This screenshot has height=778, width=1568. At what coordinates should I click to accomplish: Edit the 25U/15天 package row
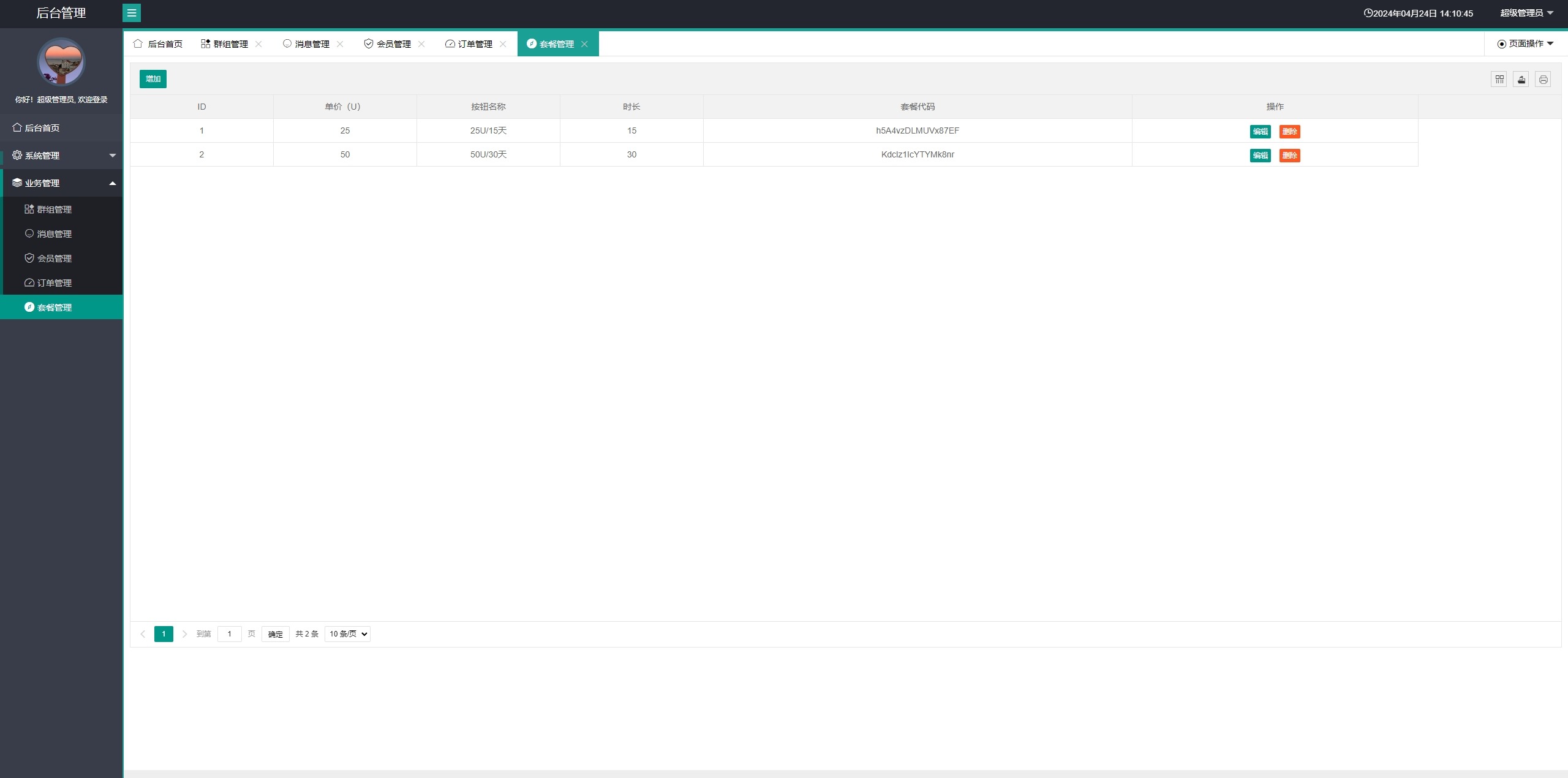coord(1260,132)
